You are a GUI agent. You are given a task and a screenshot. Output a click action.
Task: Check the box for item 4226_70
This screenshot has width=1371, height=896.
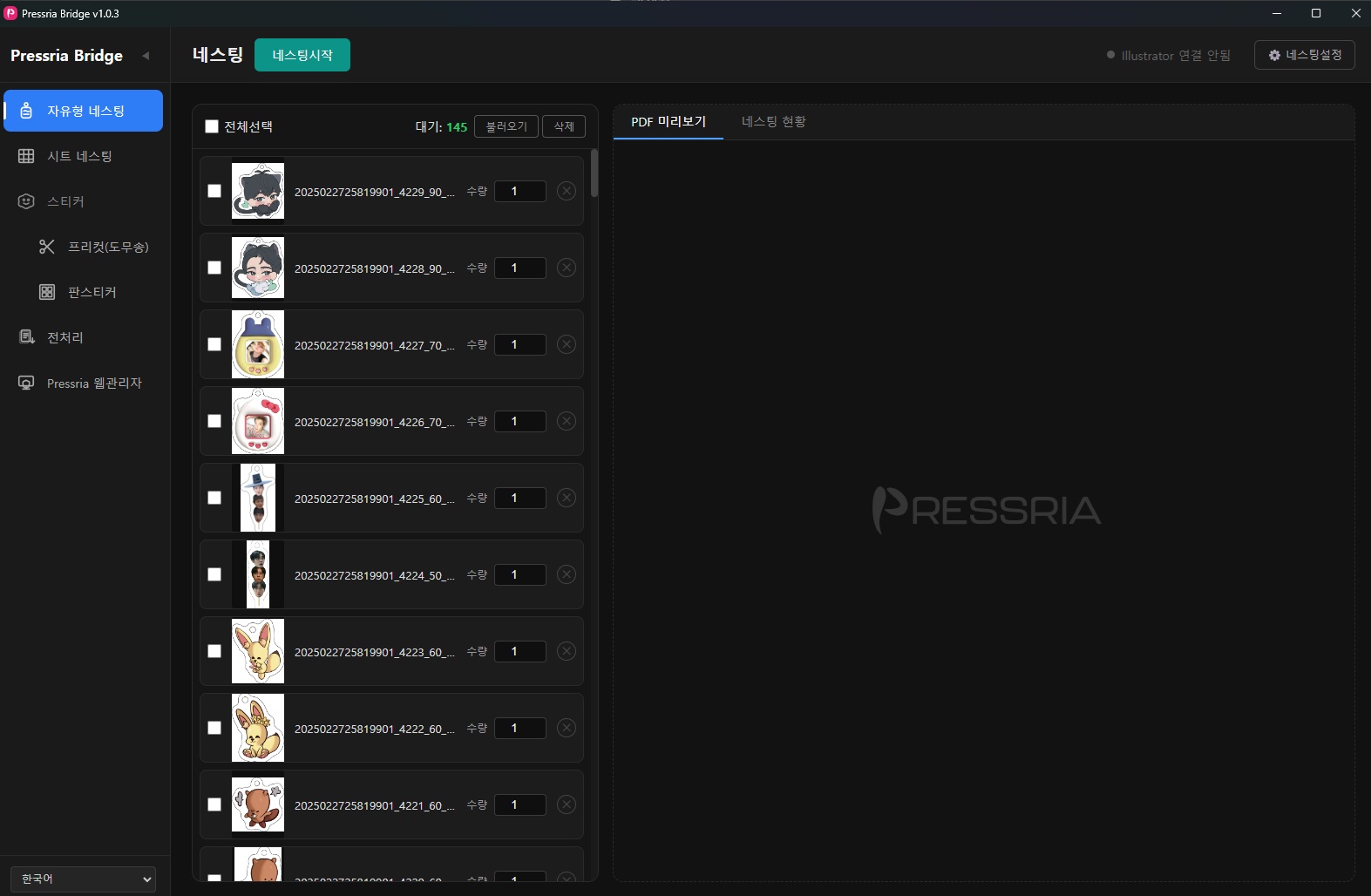coord(214,421)
